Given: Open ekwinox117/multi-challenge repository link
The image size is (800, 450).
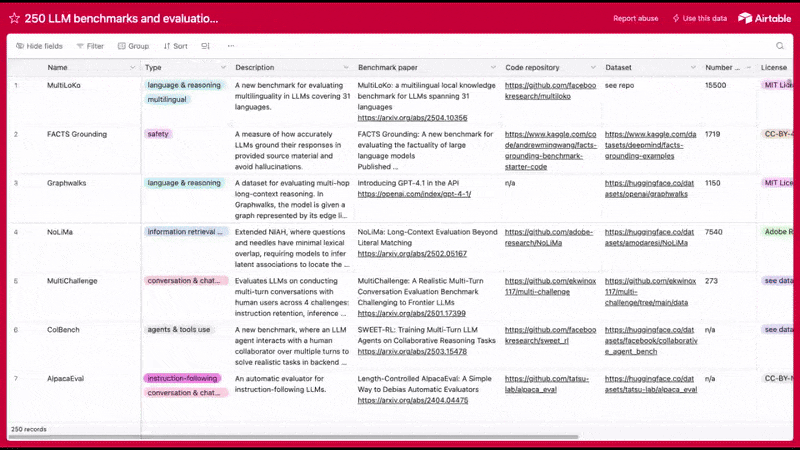Looking at the screenshot, I should 551,286.
